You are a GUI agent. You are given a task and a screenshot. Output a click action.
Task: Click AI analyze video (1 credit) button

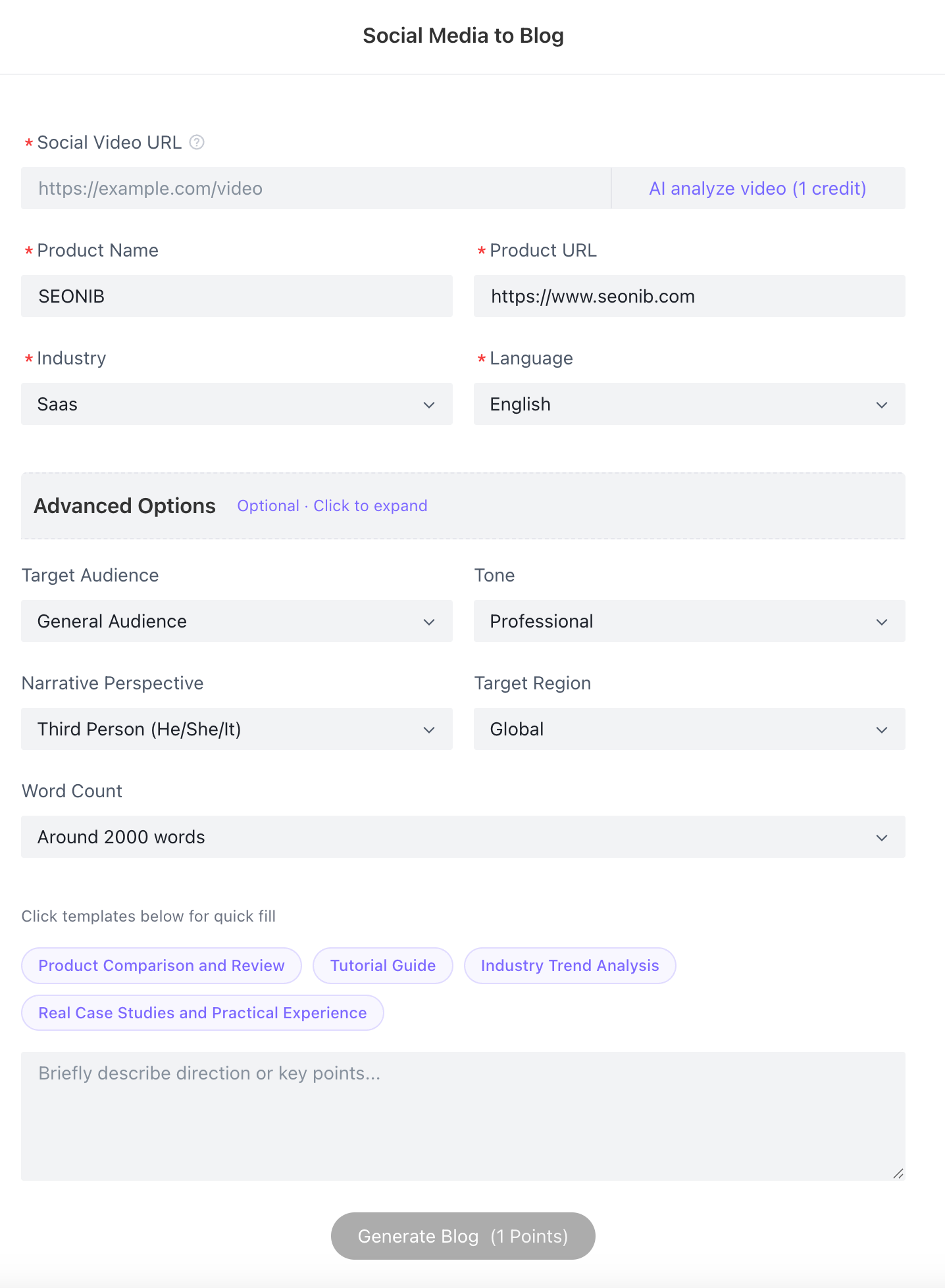[757, 189]
